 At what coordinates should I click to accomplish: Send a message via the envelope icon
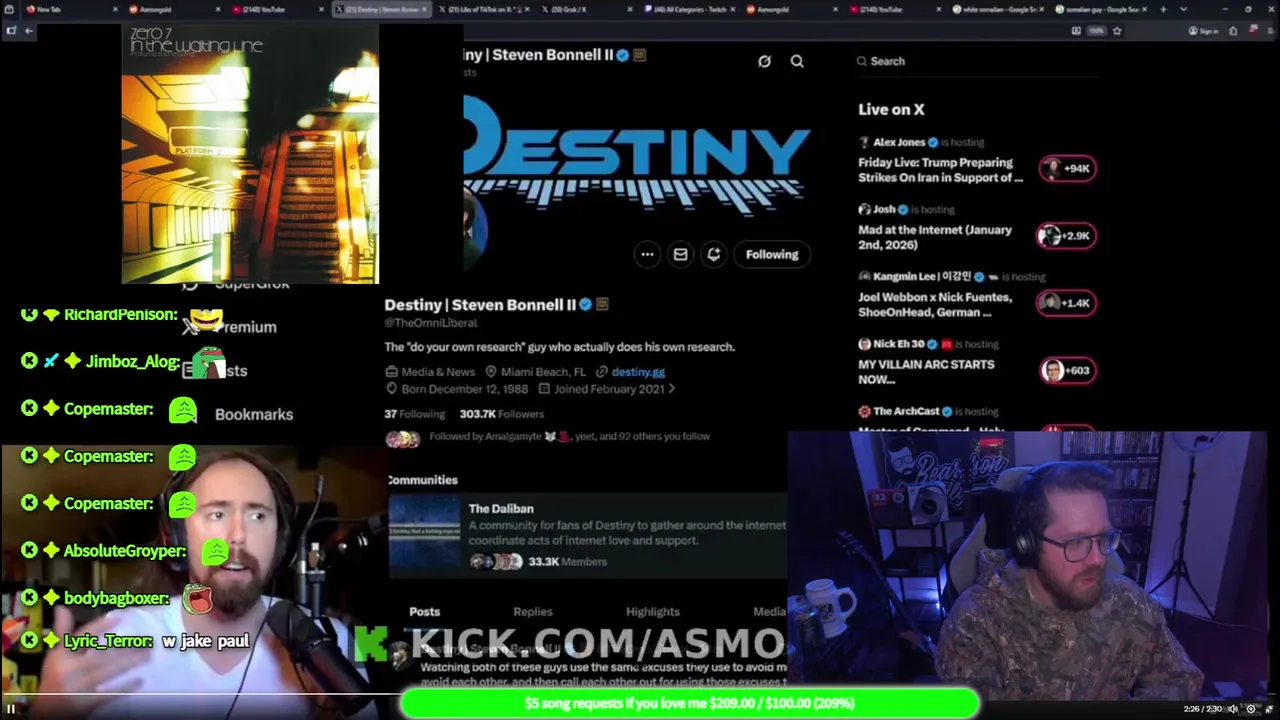(x=680, y=254)
